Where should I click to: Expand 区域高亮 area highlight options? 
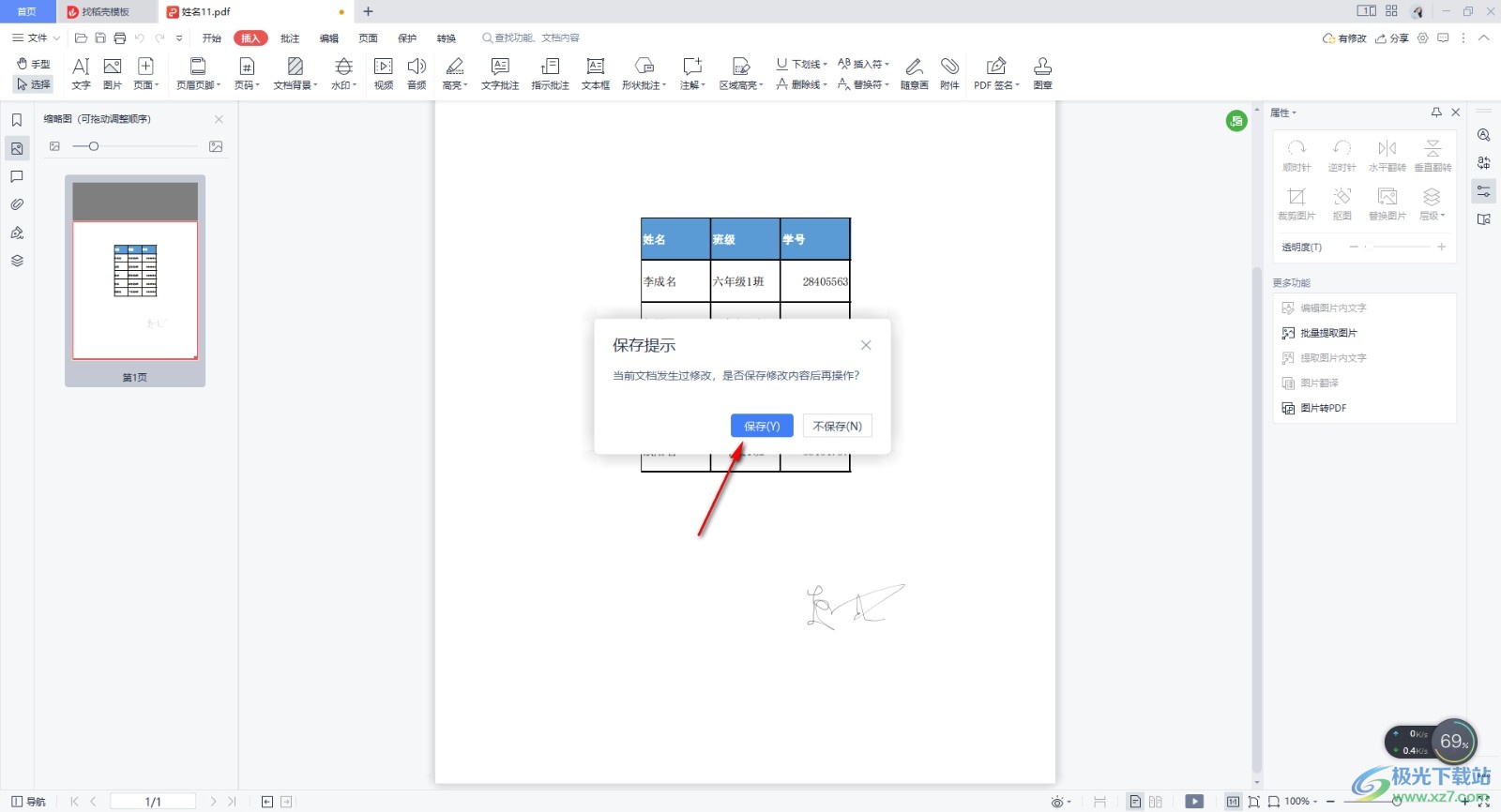741,73
